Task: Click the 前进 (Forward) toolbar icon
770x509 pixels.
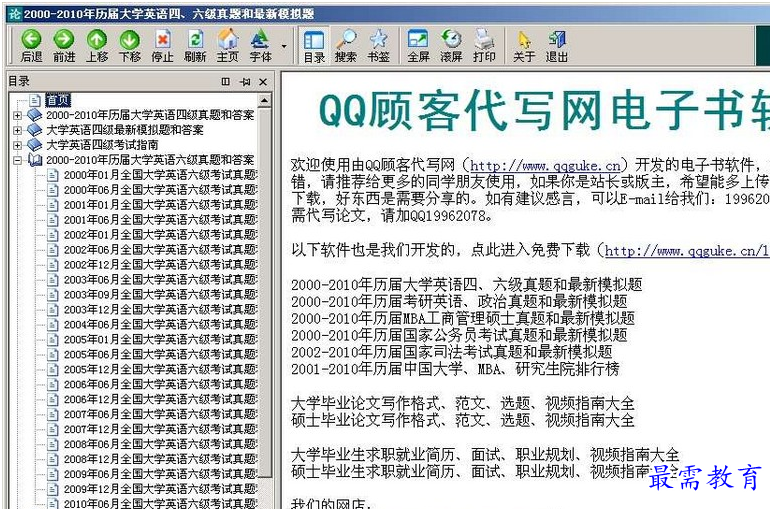Action: (x=64, y=46)
